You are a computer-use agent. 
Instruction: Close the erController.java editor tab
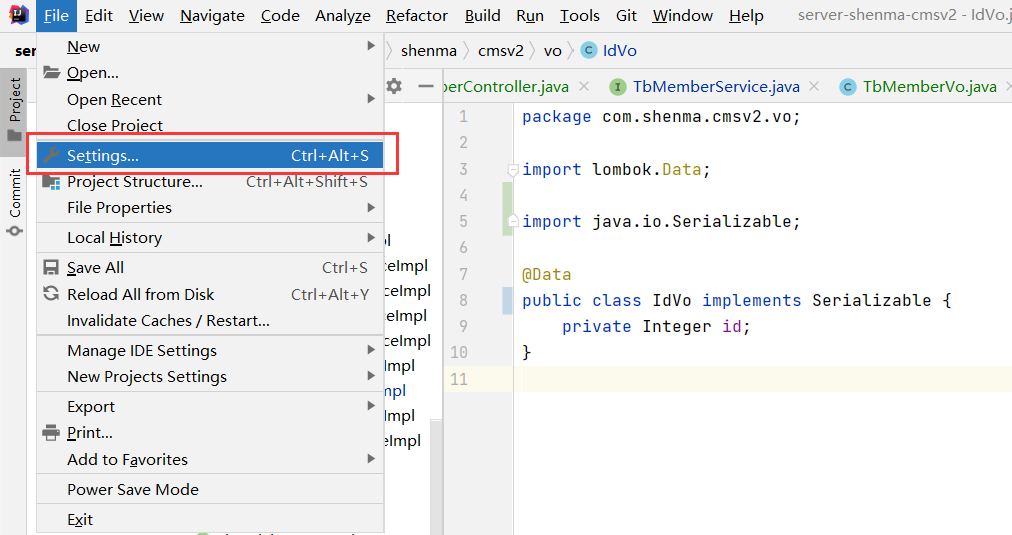click(583, 86)
